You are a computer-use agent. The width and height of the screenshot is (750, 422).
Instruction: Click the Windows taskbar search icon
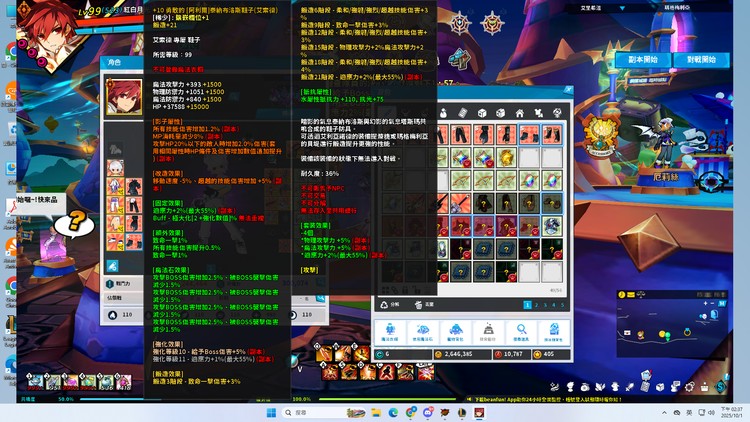pos(286,412)
